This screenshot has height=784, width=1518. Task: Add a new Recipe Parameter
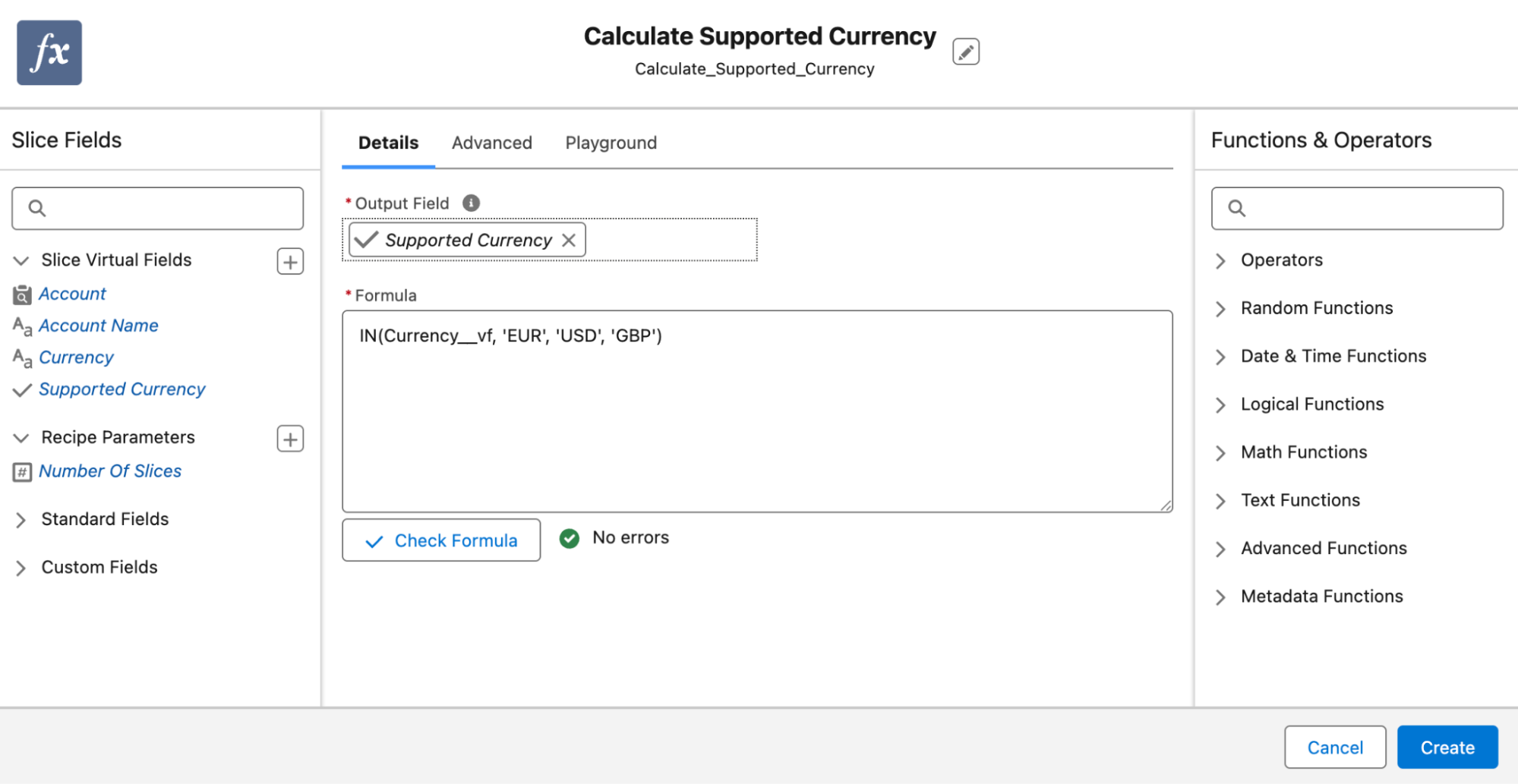coord(290,439)
